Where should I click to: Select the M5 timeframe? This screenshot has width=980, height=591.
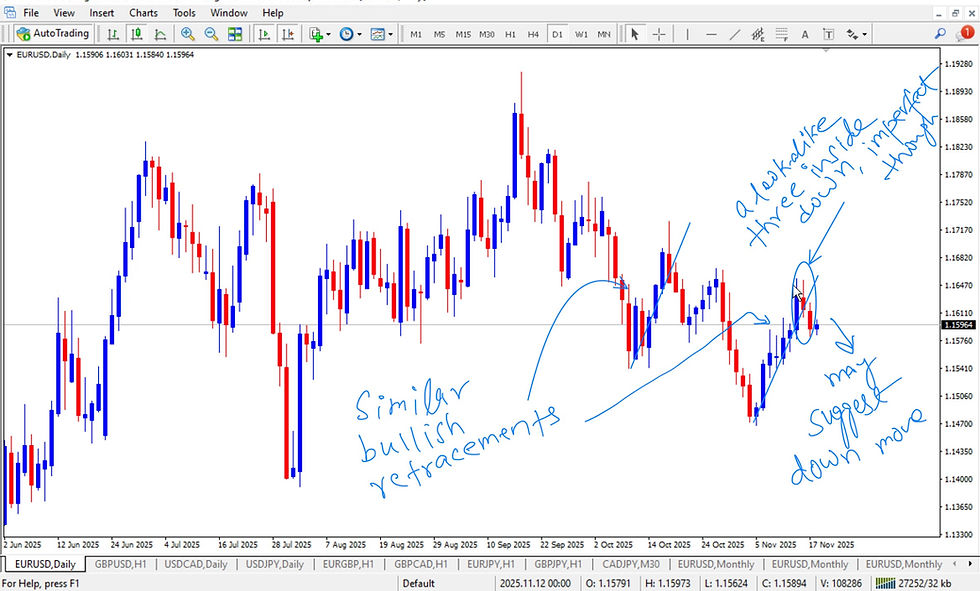tap(439, 34)
